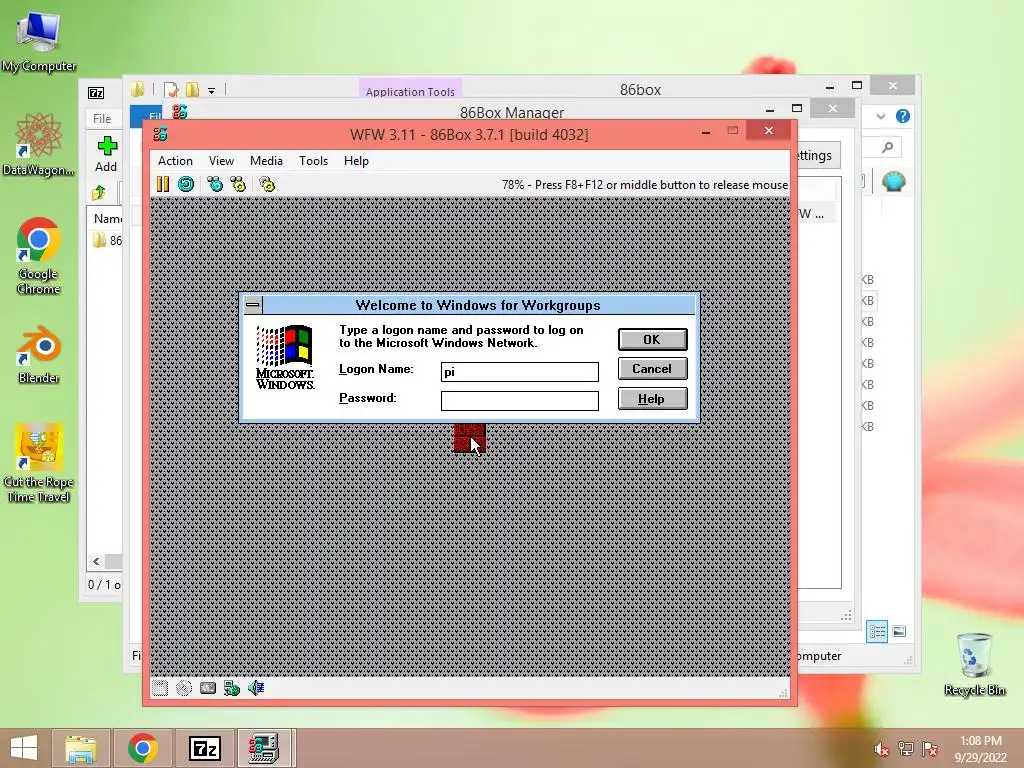Click the Add button in 7-Zip window
Image resolution: width=1024 pixels, height=768 pixels.
click(x=106, y=154)
